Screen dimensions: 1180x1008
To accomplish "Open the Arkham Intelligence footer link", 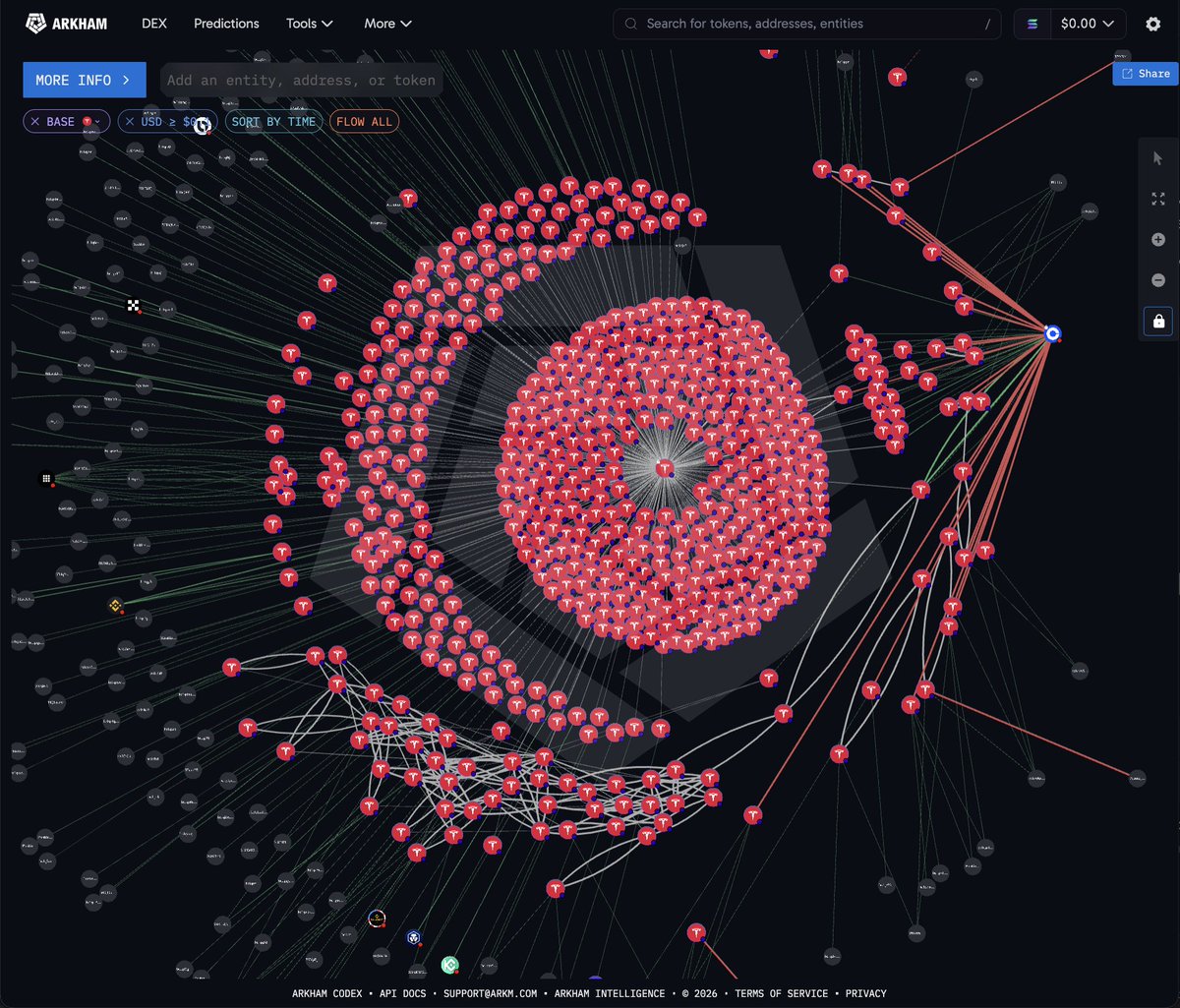I will tap(610, 993).
